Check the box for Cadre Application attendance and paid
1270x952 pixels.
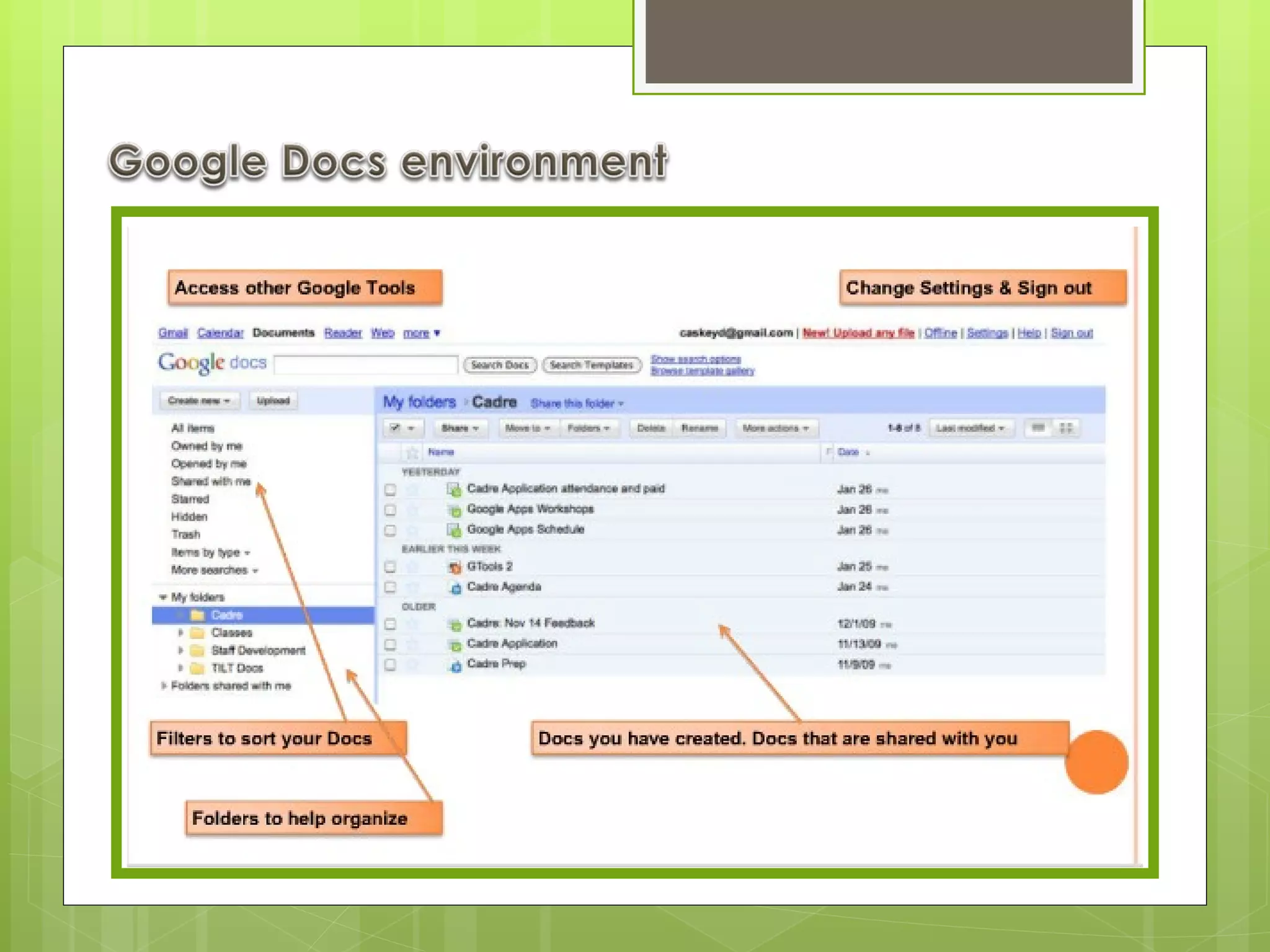[390, 490]
